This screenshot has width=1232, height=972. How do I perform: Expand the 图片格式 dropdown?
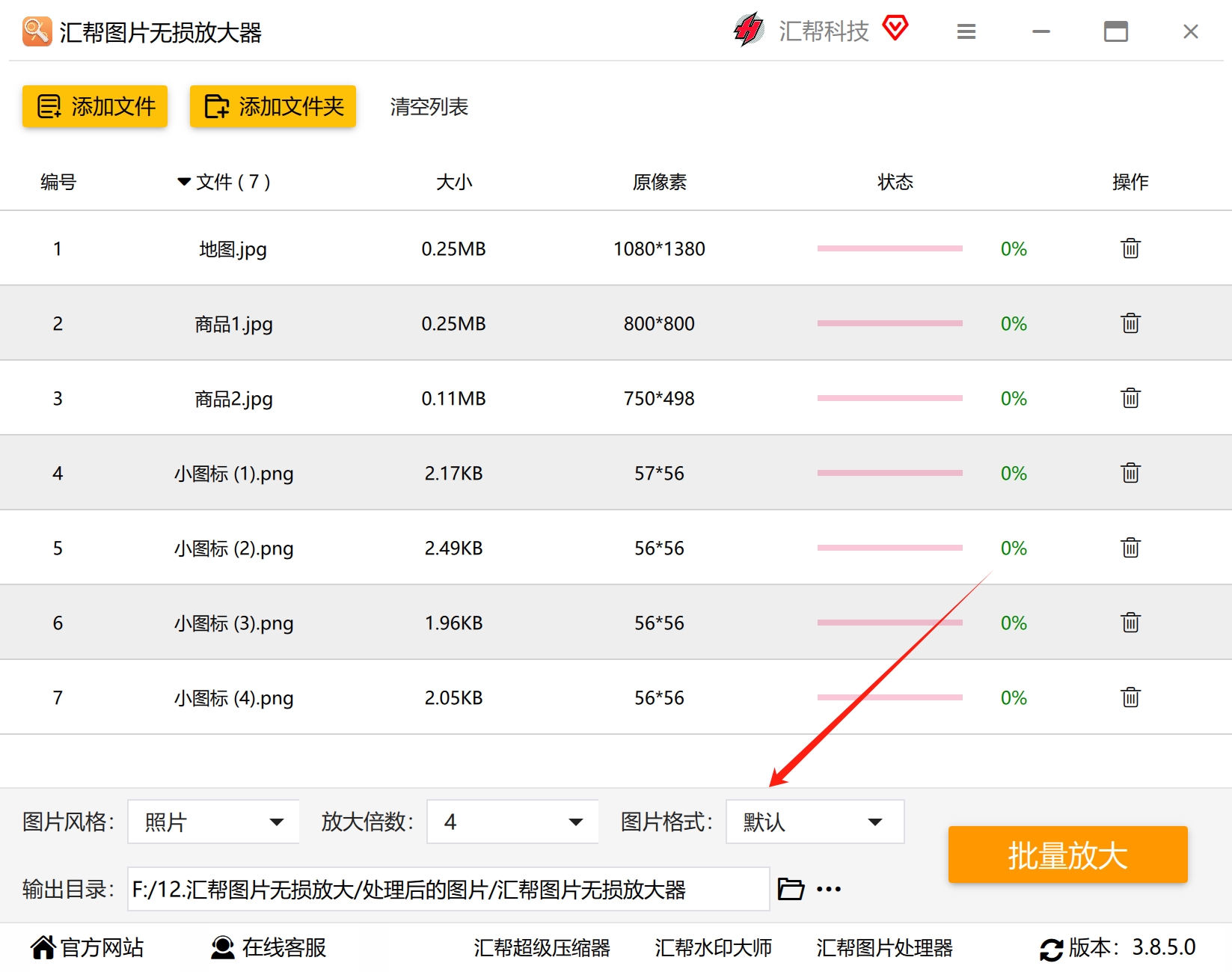tap(815, 822)
